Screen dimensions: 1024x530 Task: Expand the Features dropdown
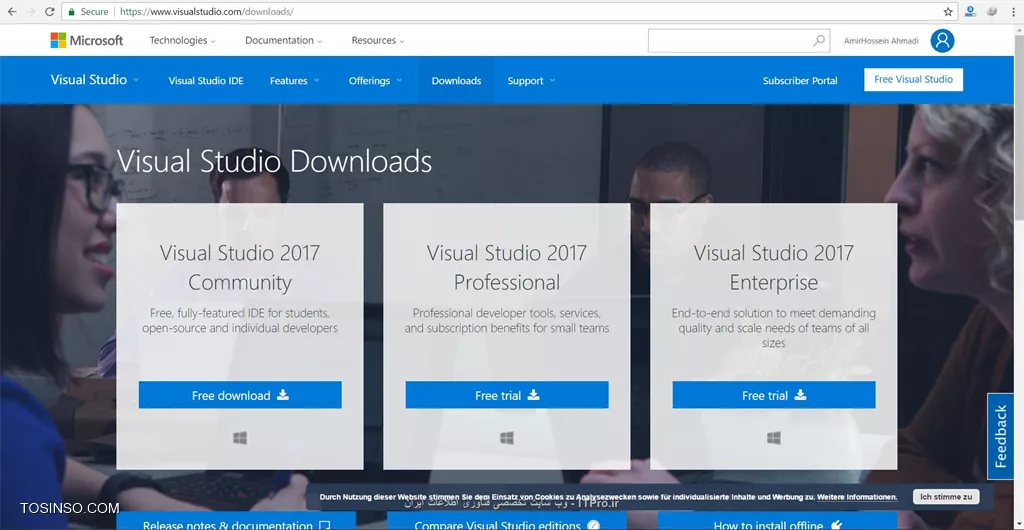click(x=295, y=81)
